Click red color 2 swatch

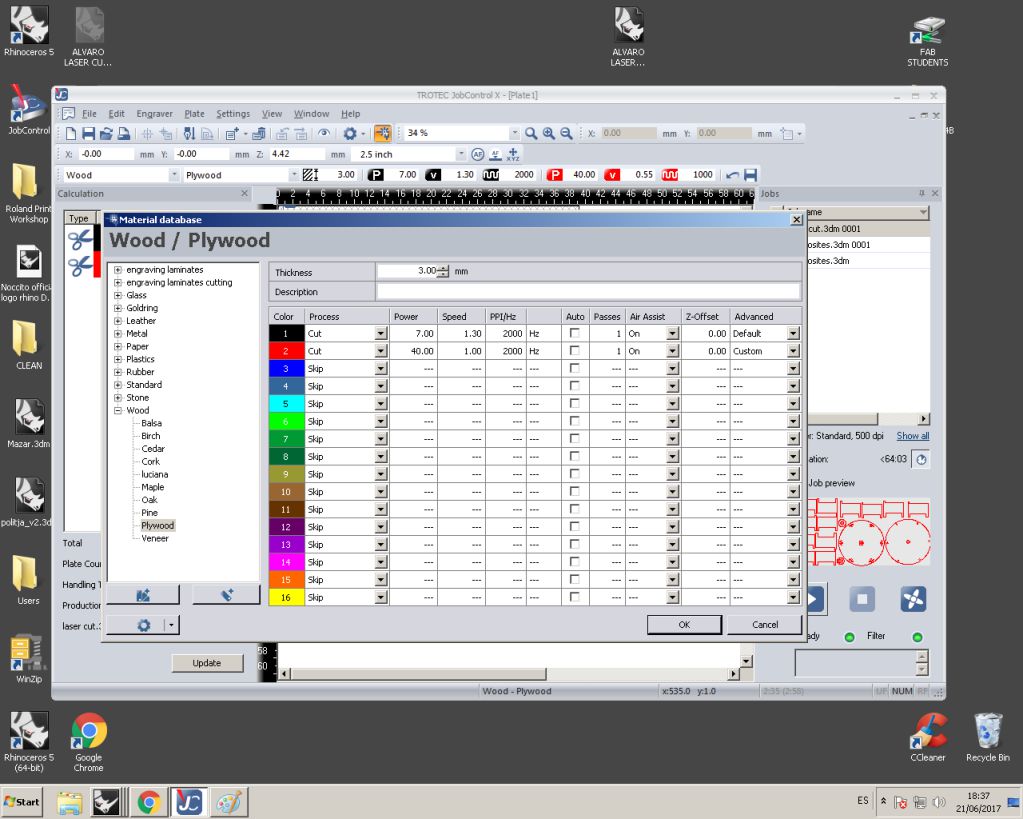pyautogui.click(x=286, y=351)
